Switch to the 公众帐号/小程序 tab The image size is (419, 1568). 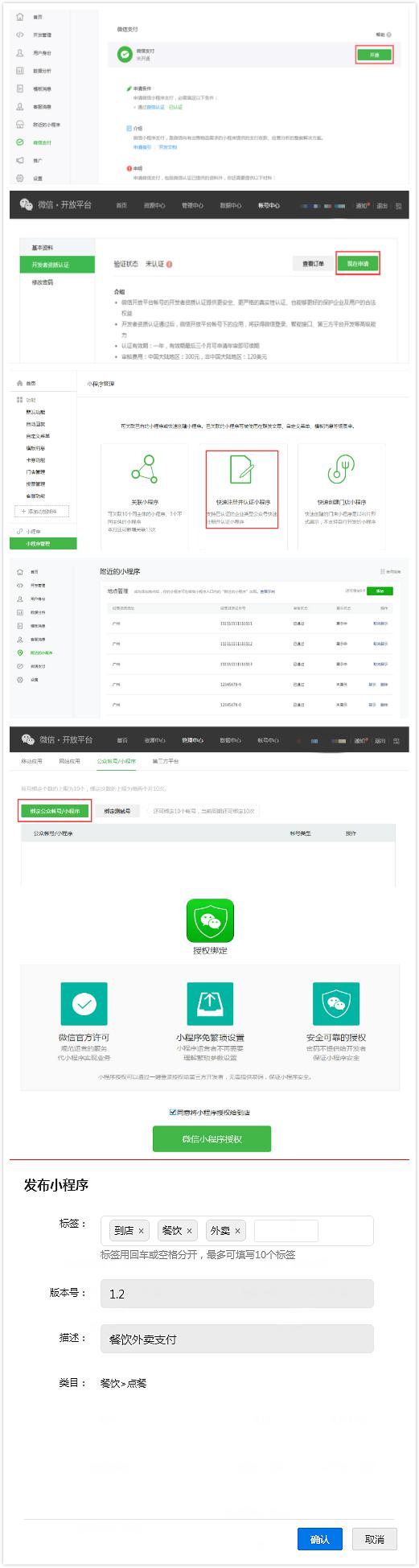[117, 760]
